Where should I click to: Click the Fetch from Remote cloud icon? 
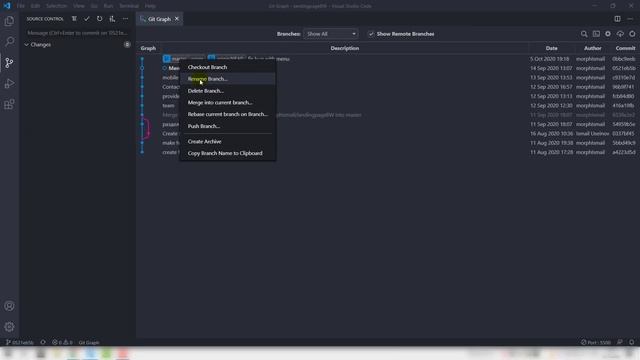pyautogui.click(x=620, y=34)
